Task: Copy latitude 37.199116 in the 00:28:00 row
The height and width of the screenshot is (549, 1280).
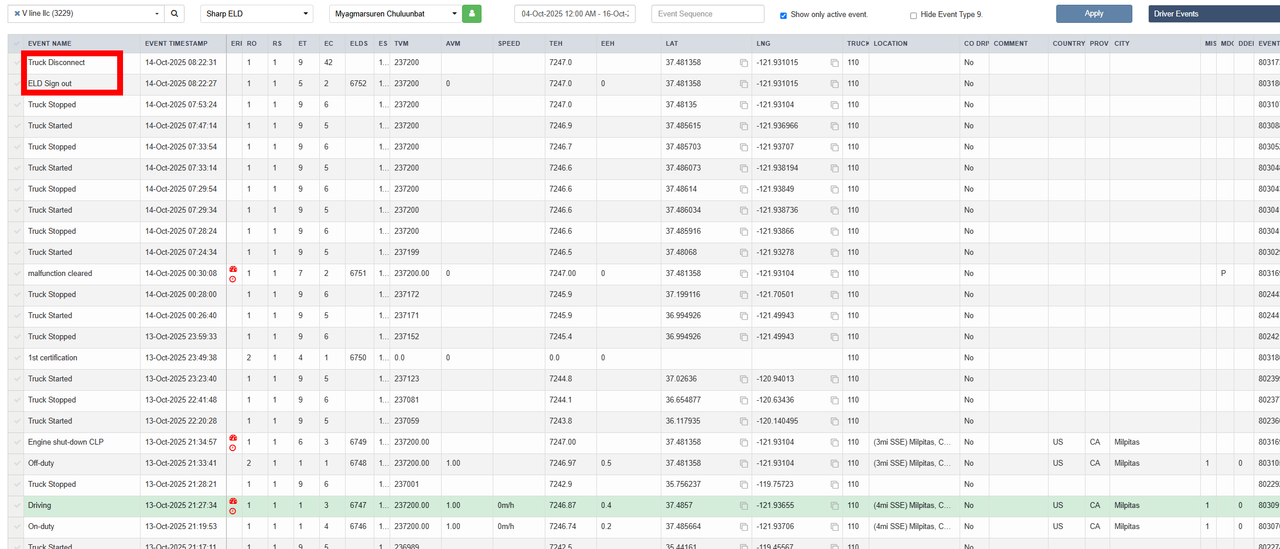Action: click(744, 294)
